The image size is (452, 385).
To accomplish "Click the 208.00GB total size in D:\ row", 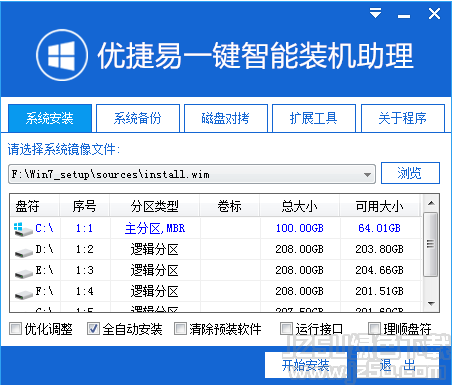I will point(300,249).
